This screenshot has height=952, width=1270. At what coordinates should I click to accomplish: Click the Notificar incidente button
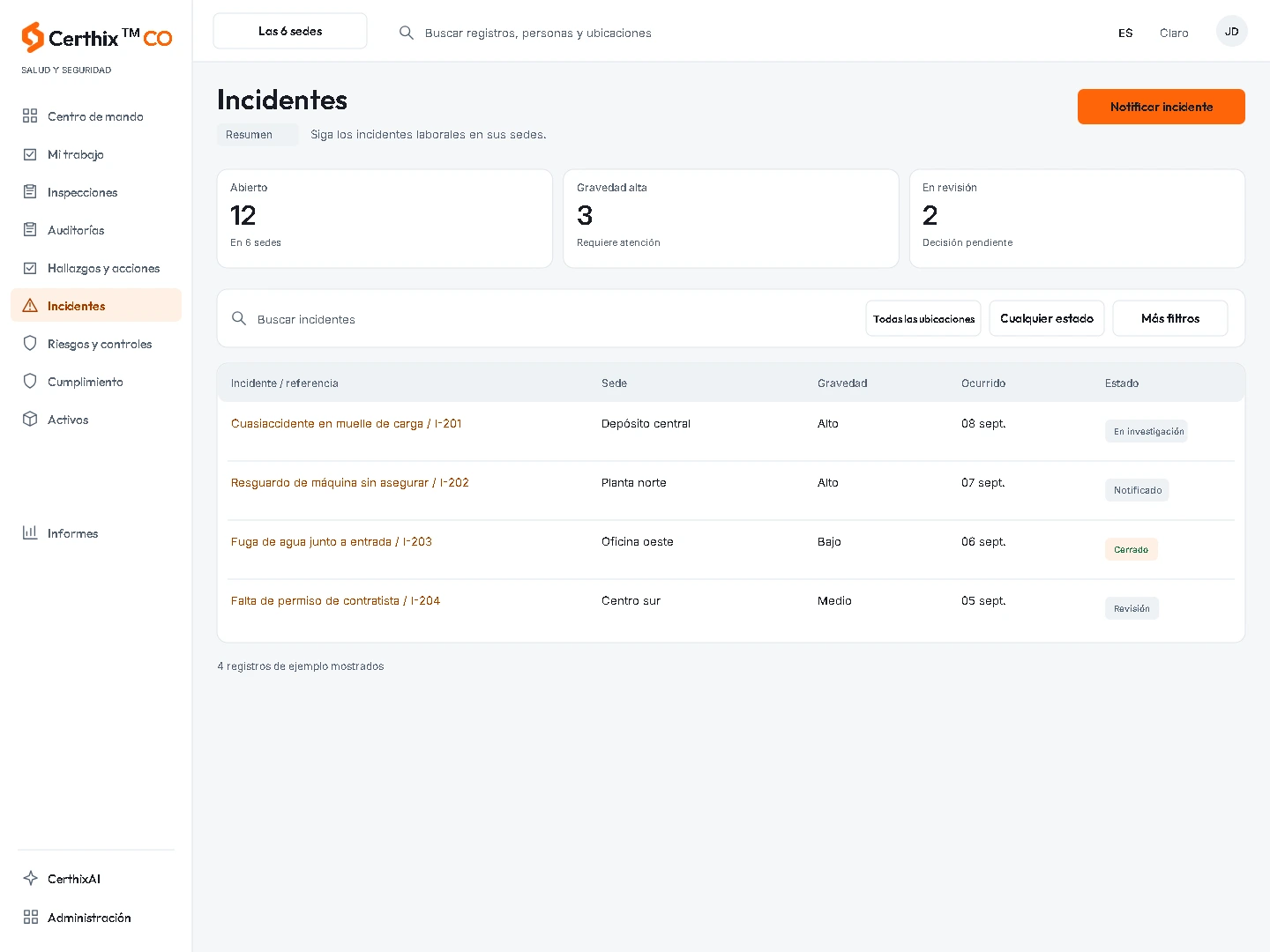click(x=1161, y=107)
